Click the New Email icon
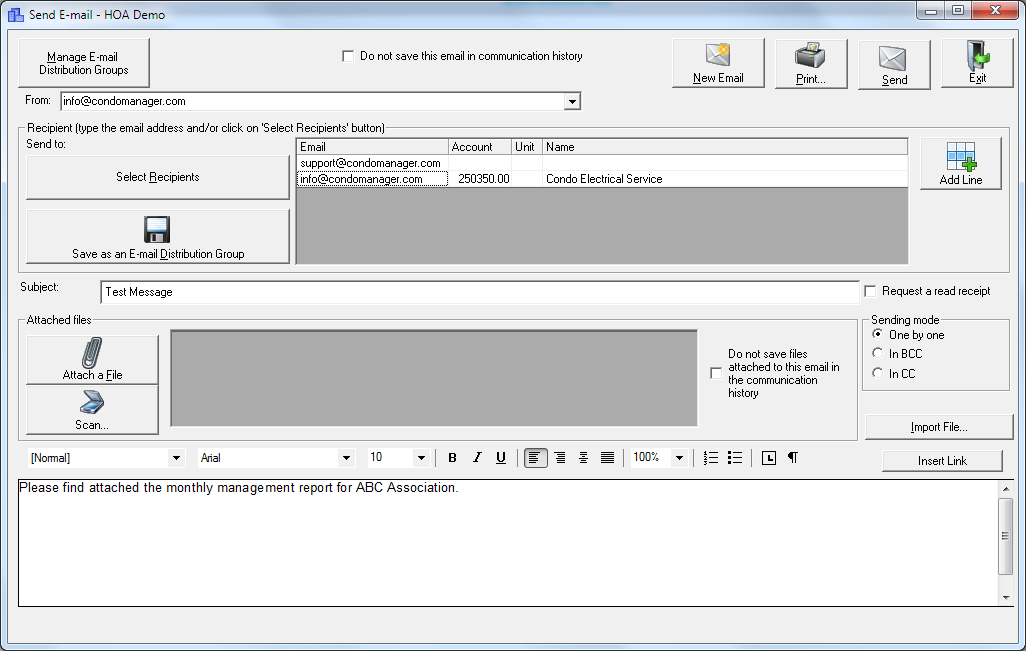1026x651 pixels. click(718, 55)
